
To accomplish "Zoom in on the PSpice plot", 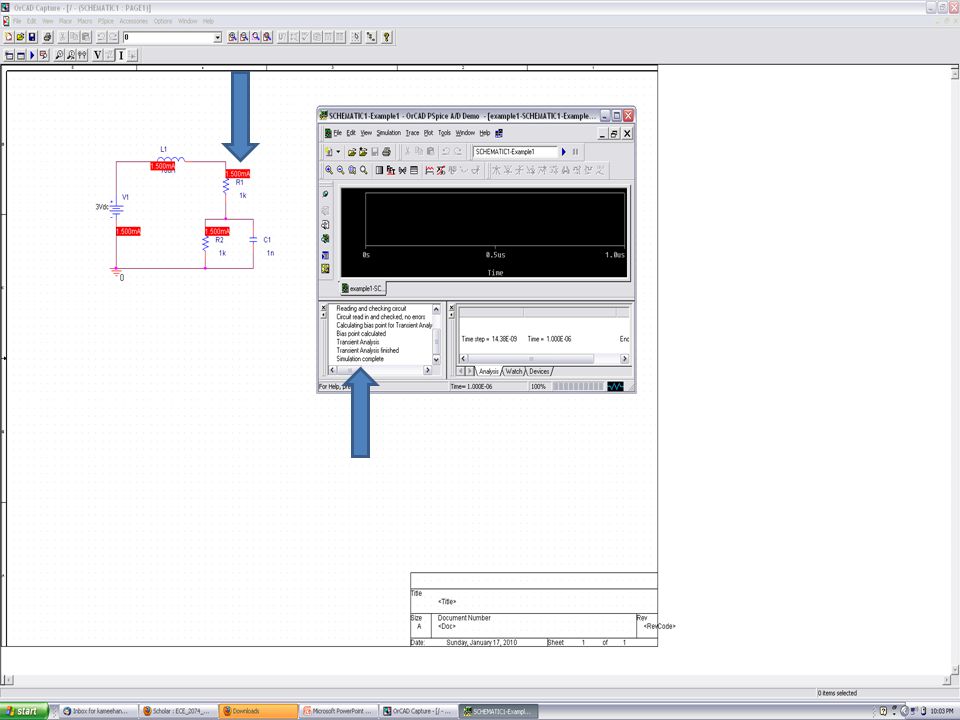I will coord(329,170).
